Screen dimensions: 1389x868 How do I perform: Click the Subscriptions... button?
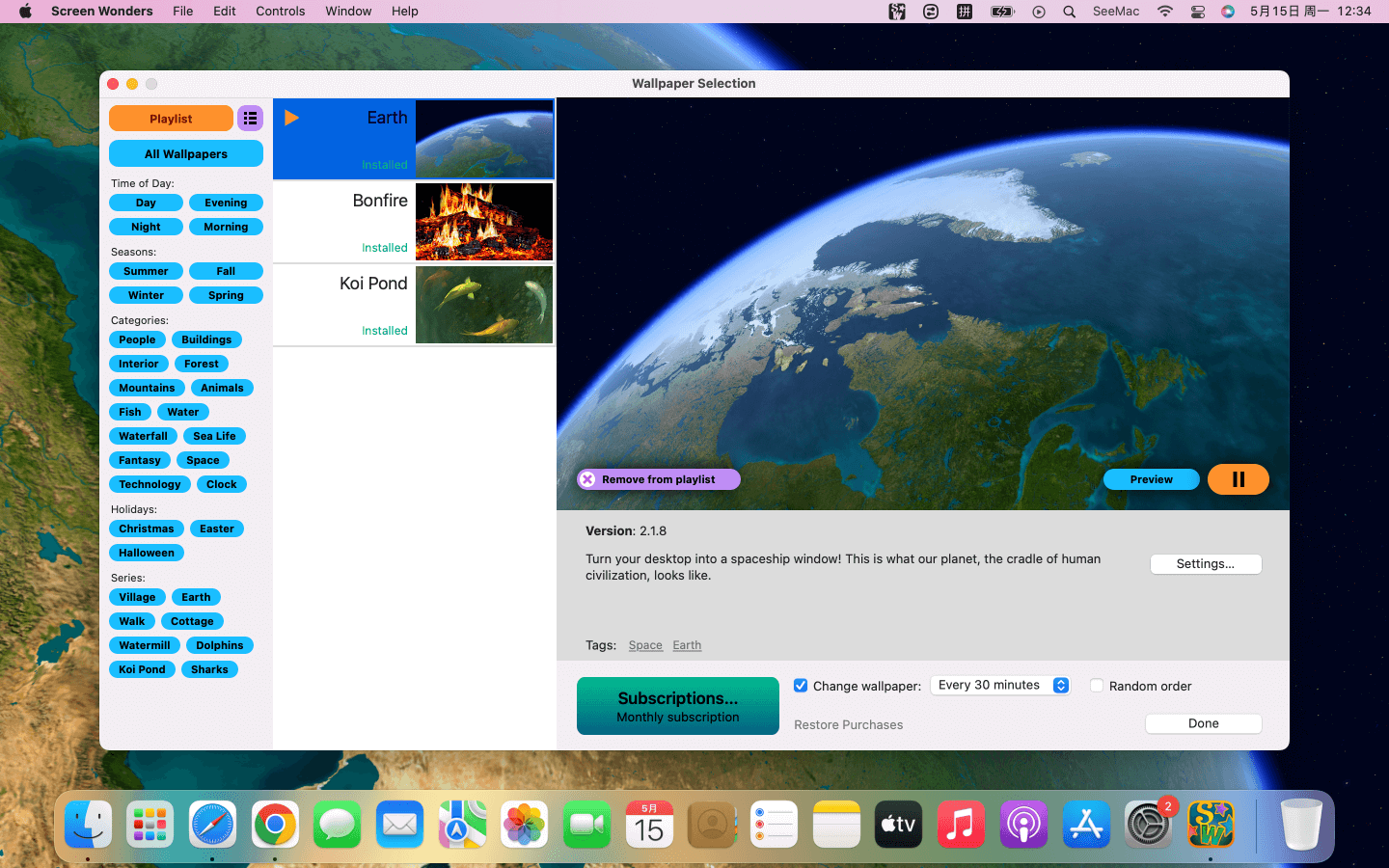pos(677,706)
